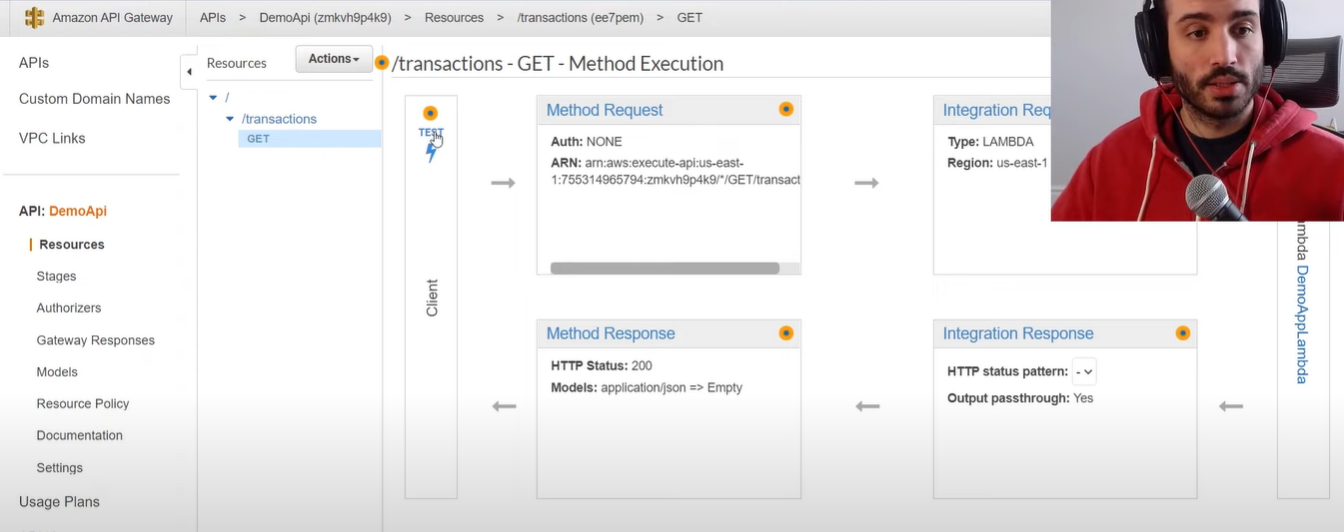Image resolution: width=1344 pixels, height=532 pixels.
Task: Click the GET breadcrumb item
Action: tap(689, 18)
